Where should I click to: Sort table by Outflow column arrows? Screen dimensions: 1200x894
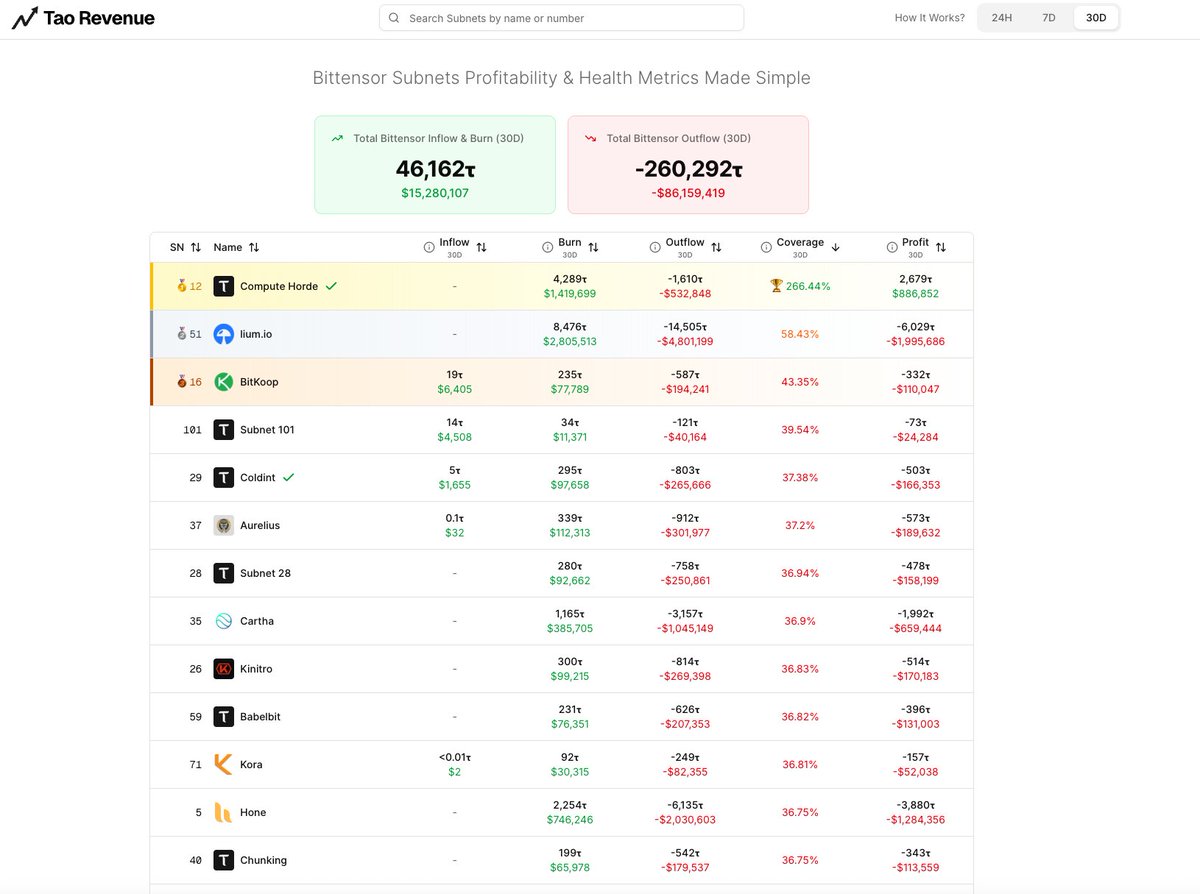tap(717, 247)
